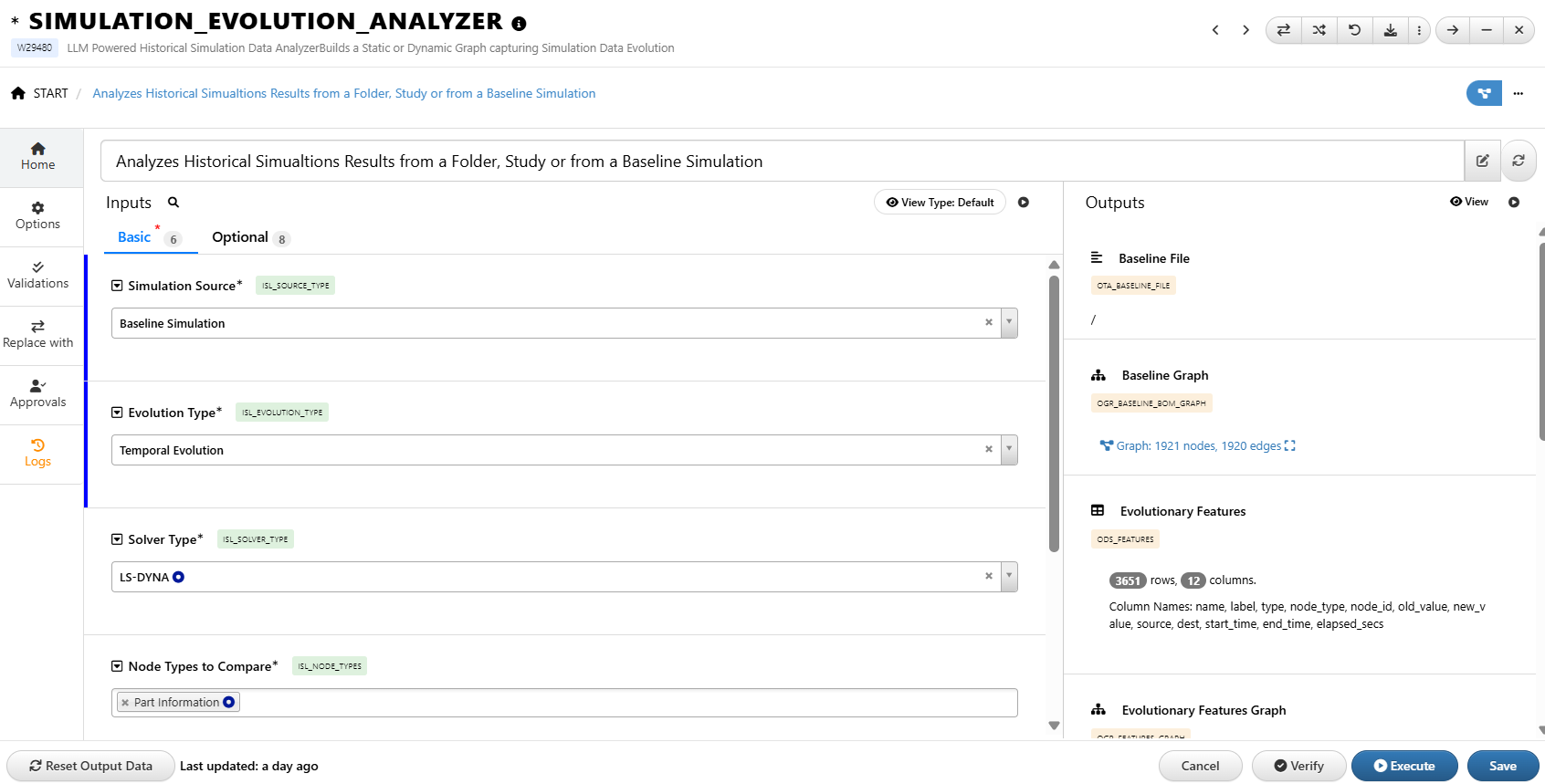Switch to the Optional inputs tab

pyautogui.click(x=240, y=237)
